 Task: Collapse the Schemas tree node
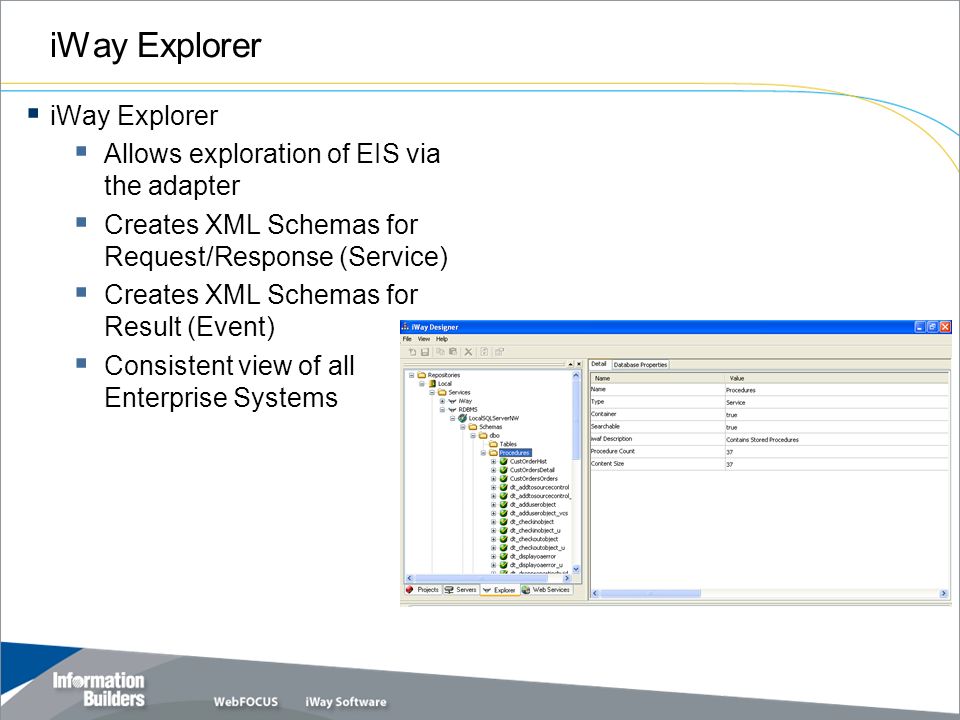463,427
